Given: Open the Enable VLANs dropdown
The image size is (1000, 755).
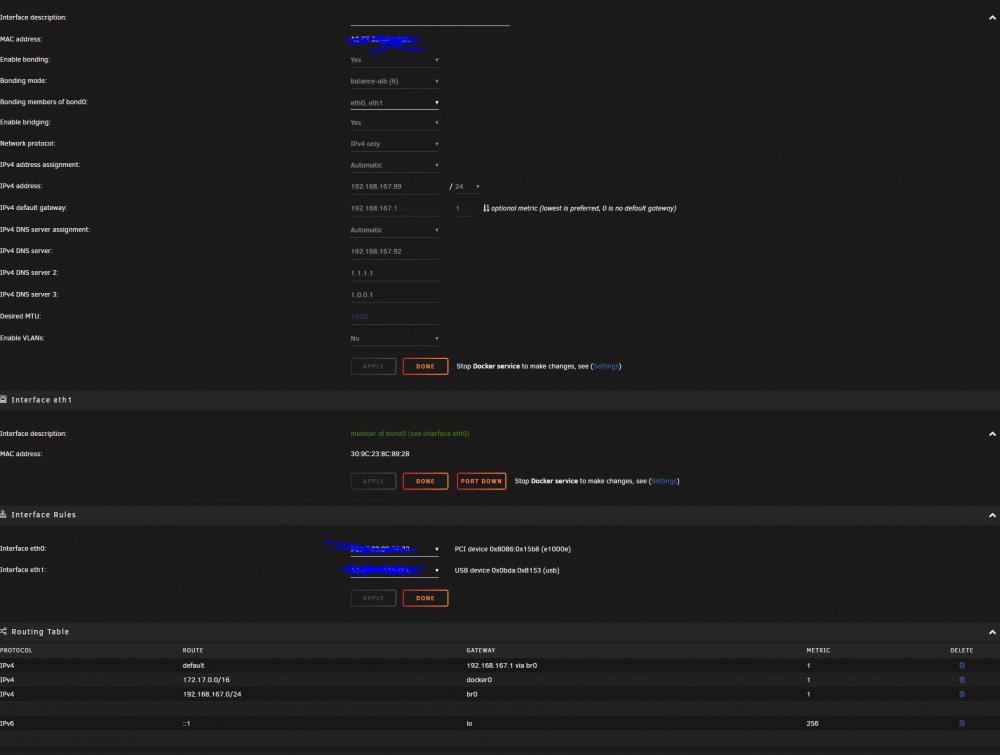Looking at the screenshot, I should 394,339.
